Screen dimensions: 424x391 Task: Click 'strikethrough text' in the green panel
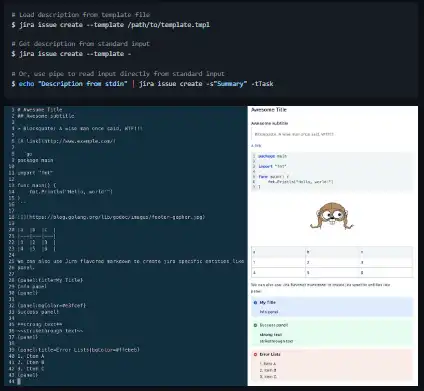pyautogui.click(x=276, y=341)
